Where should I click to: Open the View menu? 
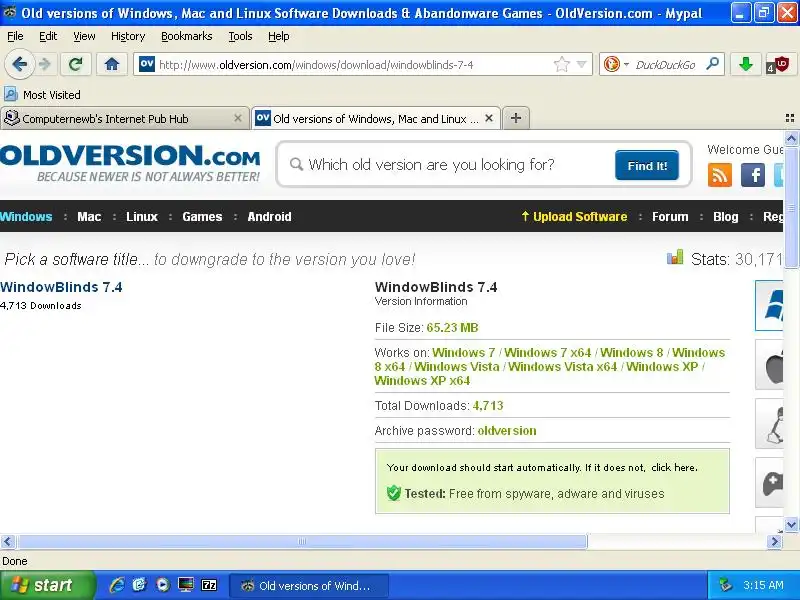pyautogui.click(x=84, y=36)
